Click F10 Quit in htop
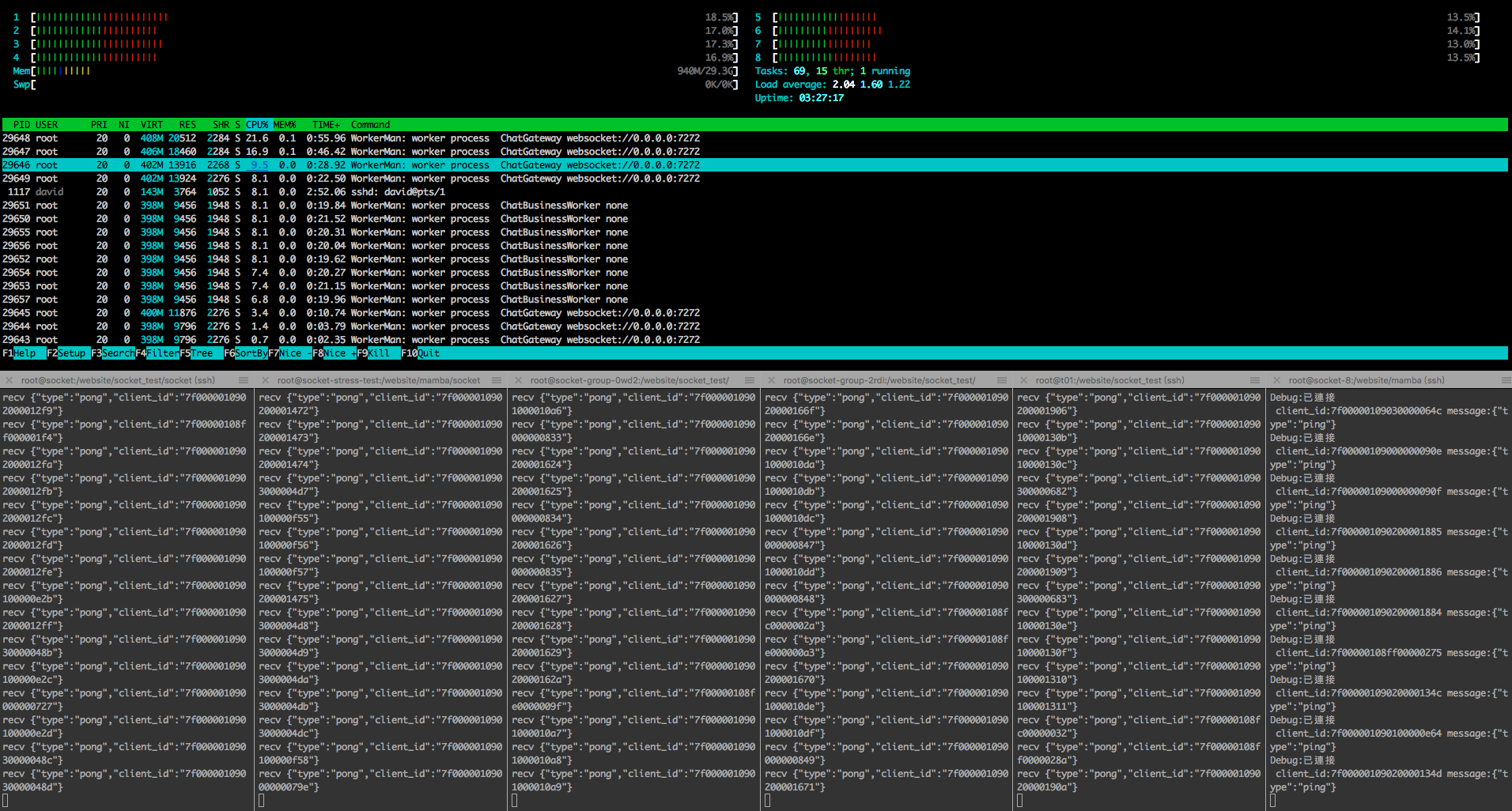The height and width of the screenshot is (811, 1512). [421, 353]
